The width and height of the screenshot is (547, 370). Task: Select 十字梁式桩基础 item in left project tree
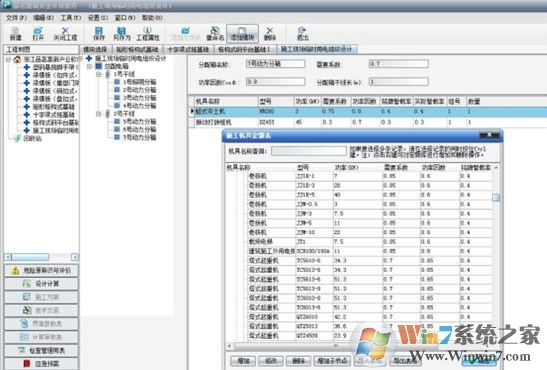pos(53,114)
